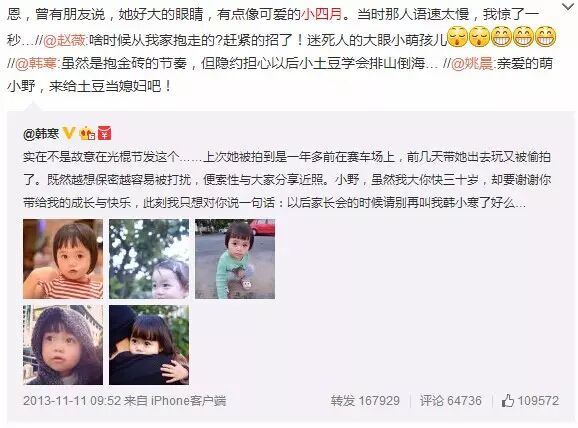Open photo of child under trees
Viewport: 578px width, 428px height.
pyautogui.click(x=149, y=259)
